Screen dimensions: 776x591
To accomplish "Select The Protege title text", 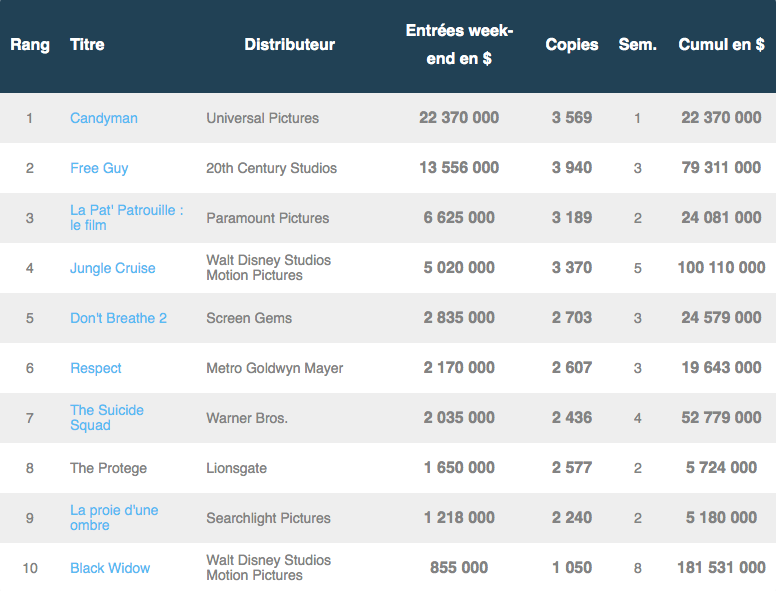I will point(108,468).
